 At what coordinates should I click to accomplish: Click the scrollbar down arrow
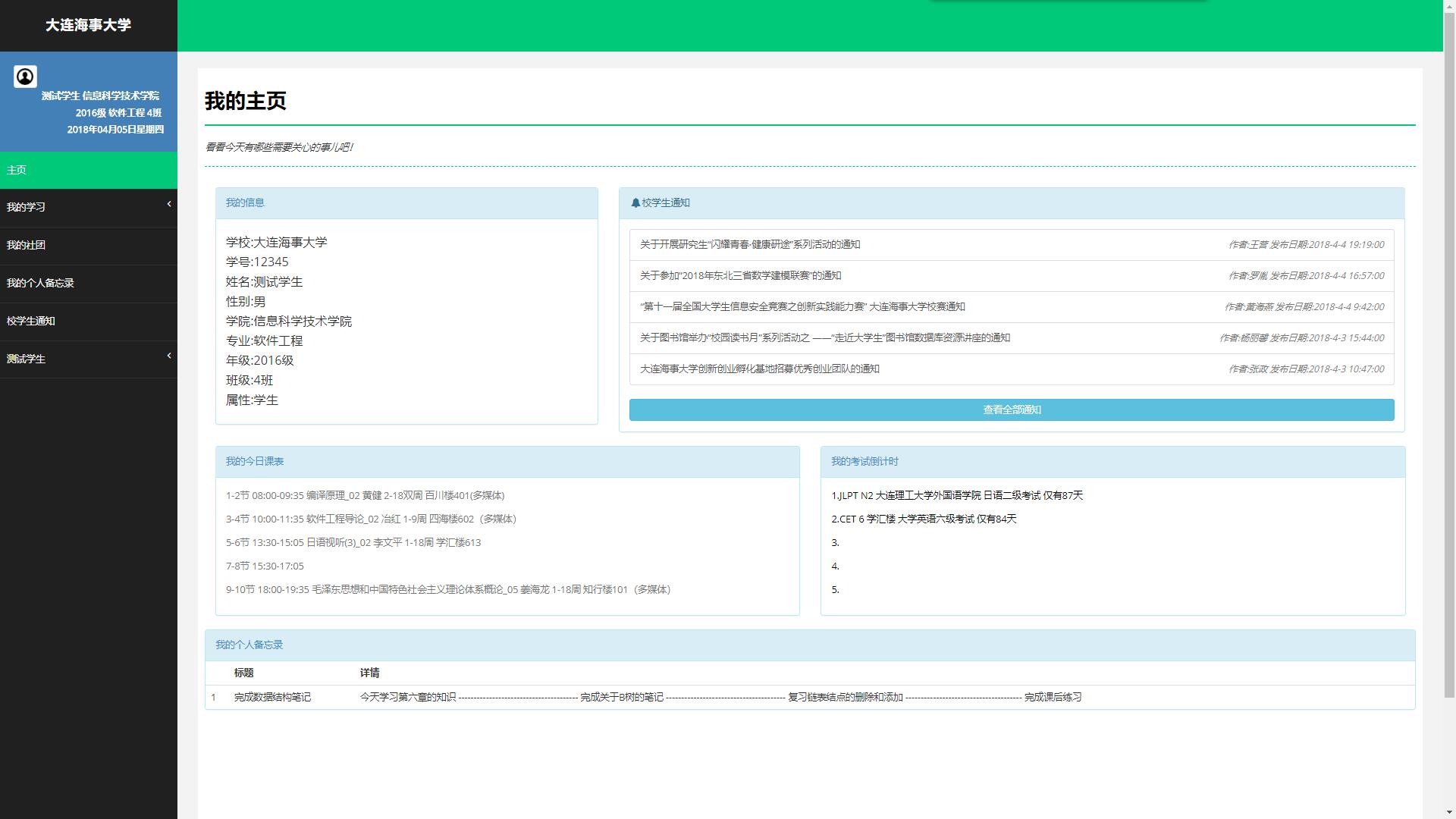(x=1449, y=813)
